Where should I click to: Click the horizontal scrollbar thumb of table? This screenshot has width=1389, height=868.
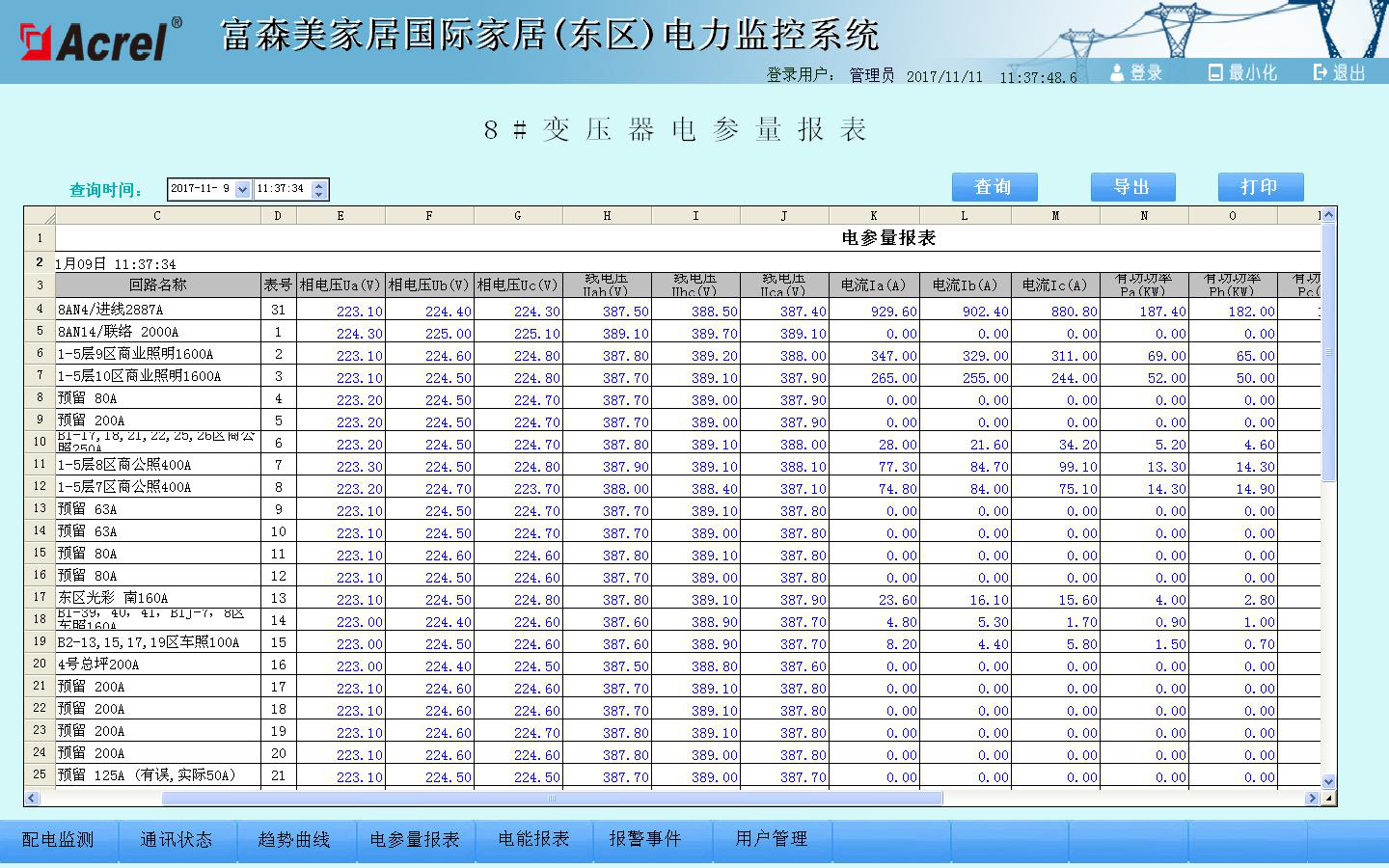(552, 798)
